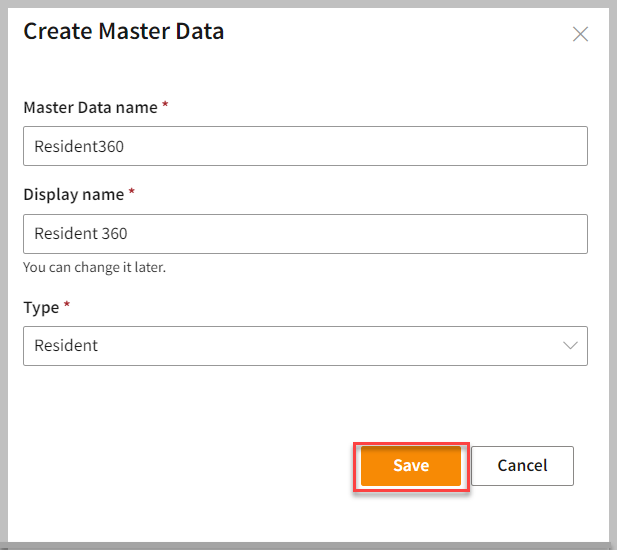Close the Create Master Data dialog
Screen dimensions: 617x550
[x=580, y=34]
